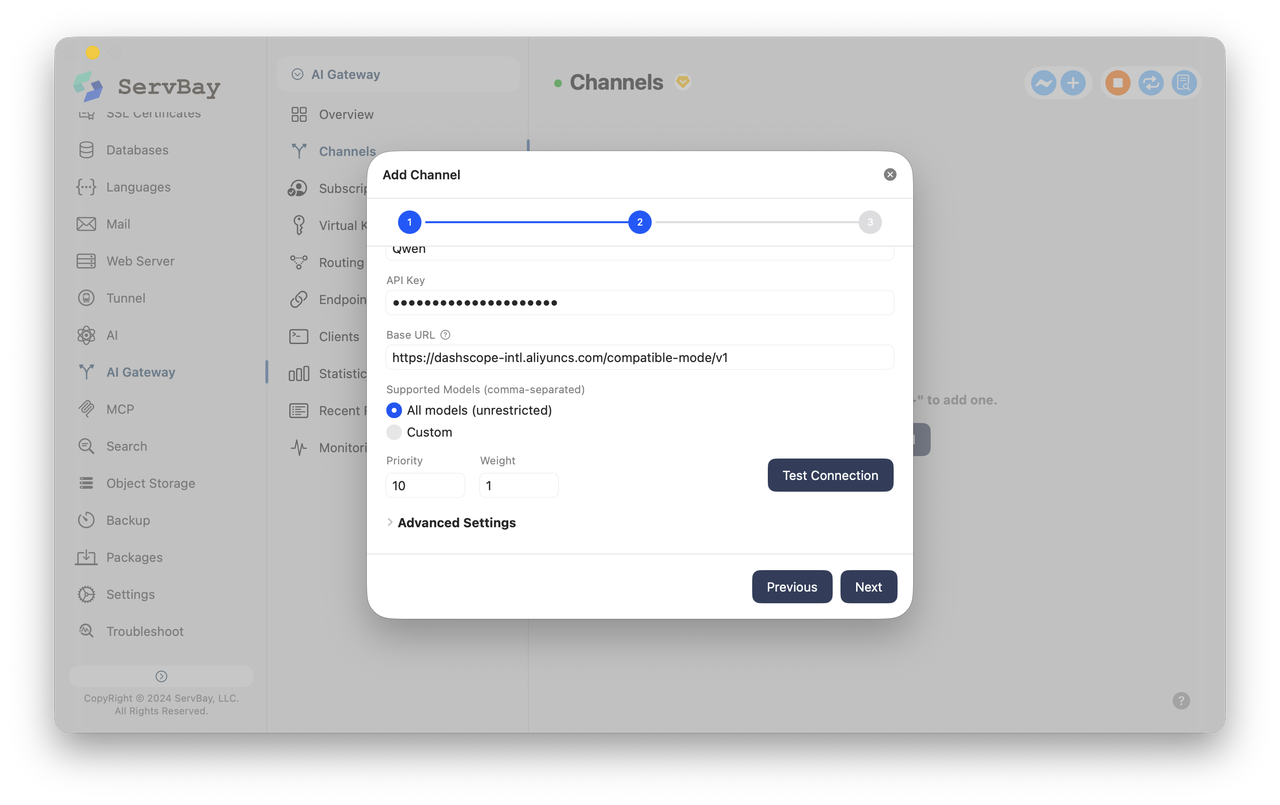Click the Databases sidebar icon

pyautogui.click(x=87, y=150)
